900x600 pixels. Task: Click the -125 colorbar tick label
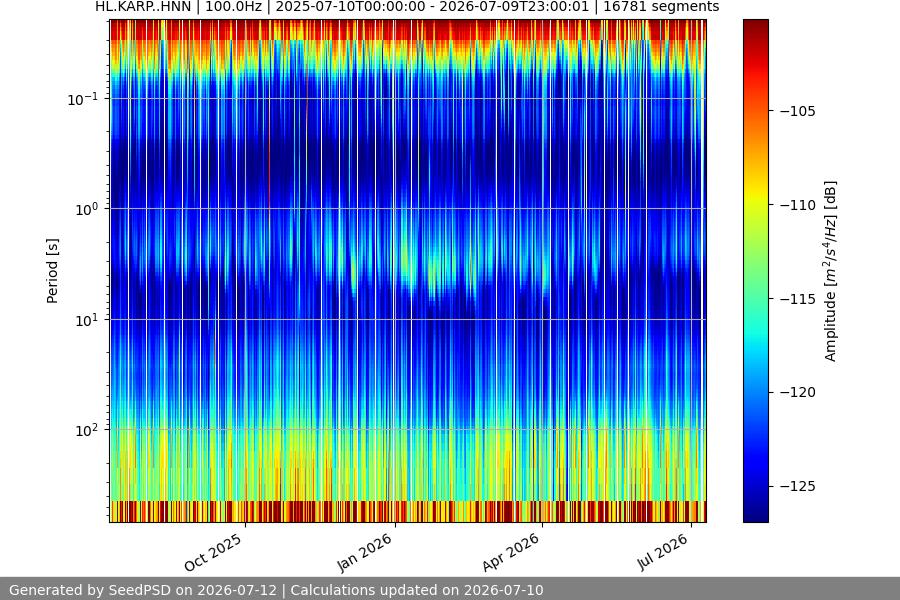coord(798,486)
